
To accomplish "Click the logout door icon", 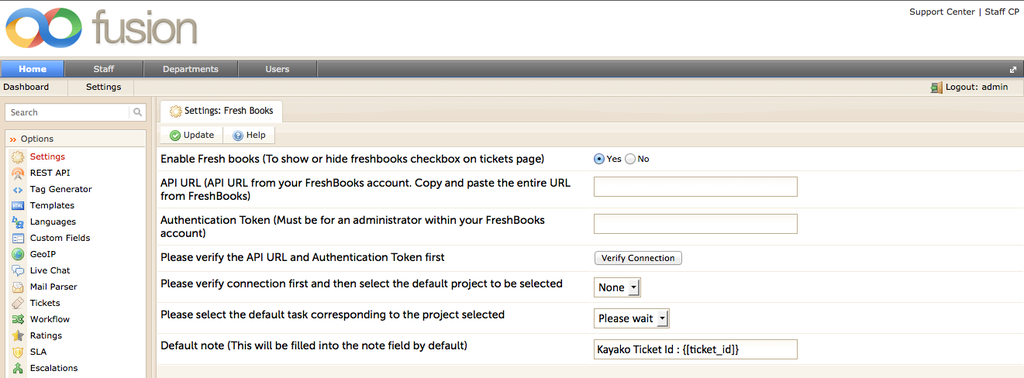I will coord(936,87).
